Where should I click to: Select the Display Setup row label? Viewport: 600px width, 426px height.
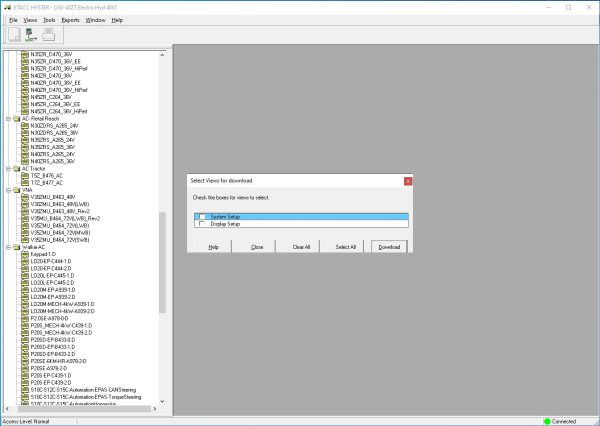coord(225,224)
